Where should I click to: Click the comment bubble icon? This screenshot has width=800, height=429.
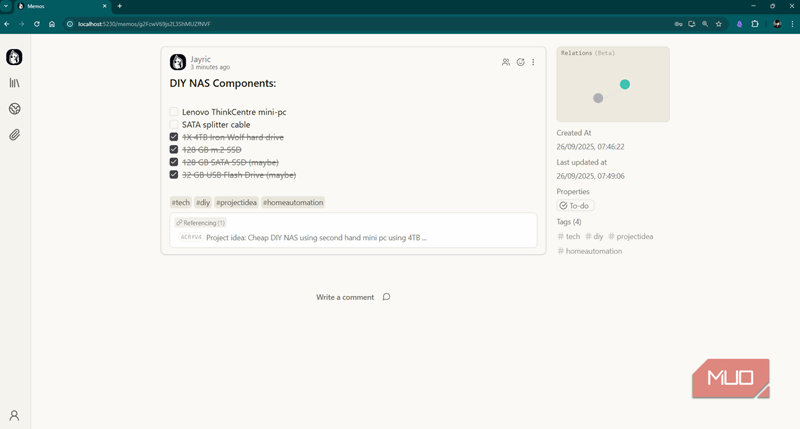click(x=386, y=297)
